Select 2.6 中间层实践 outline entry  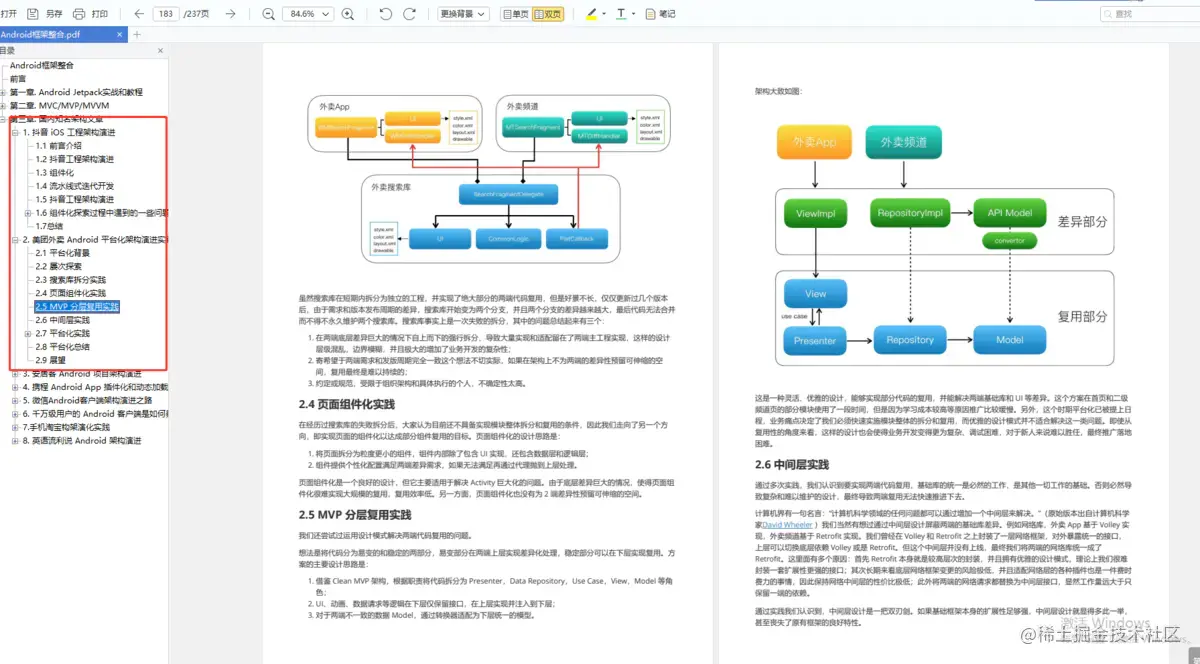point(62,320)
